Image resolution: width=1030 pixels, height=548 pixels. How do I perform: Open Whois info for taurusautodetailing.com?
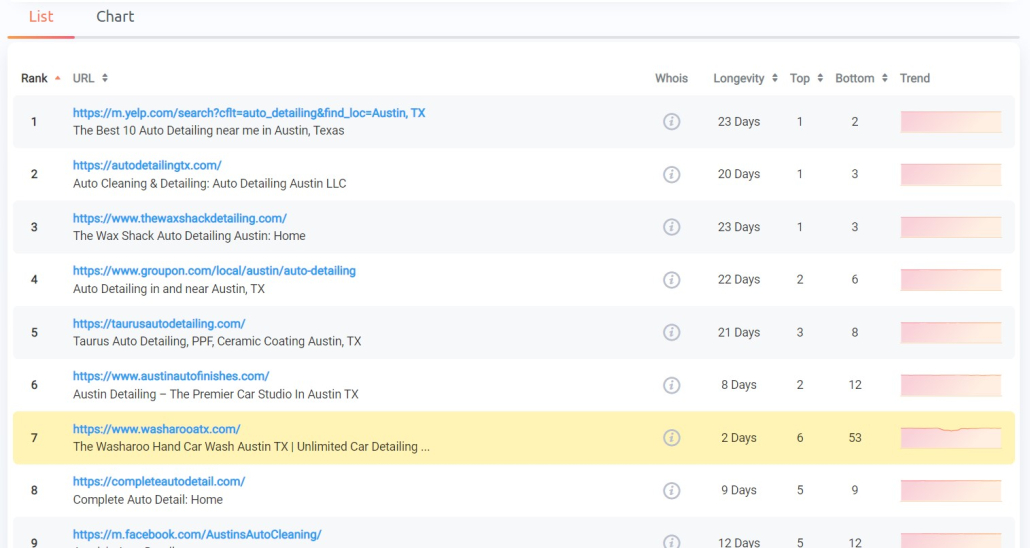point(671,332)
